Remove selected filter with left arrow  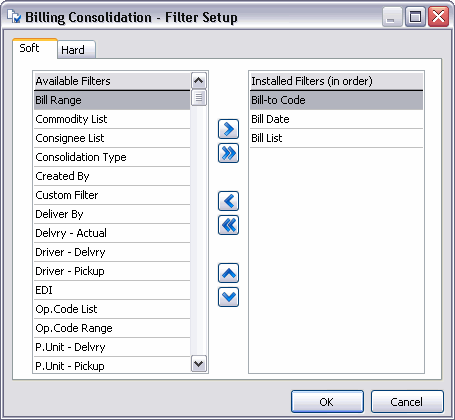point(228,201)
